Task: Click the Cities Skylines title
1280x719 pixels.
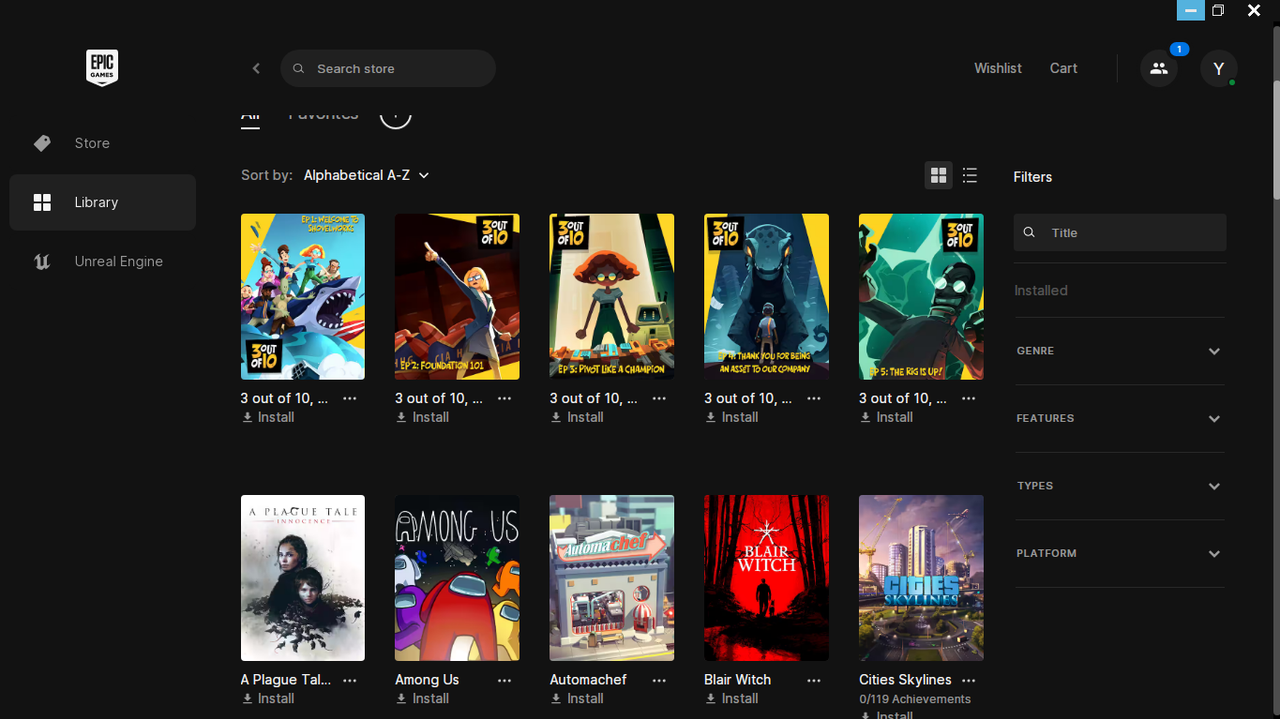Action: (x=905, y=680)
